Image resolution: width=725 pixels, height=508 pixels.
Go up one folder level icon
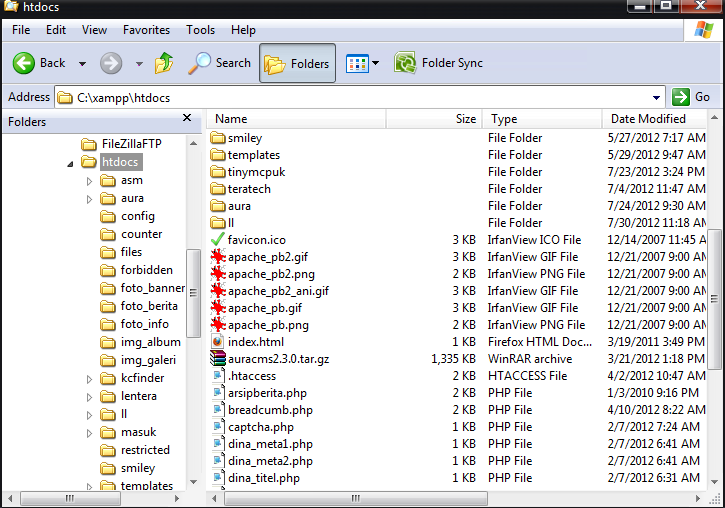pos(164,63)
